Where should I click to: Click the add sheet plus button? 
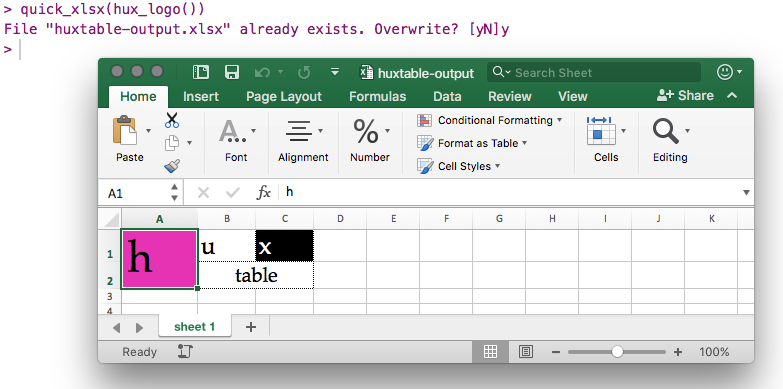tap(251, 327)
